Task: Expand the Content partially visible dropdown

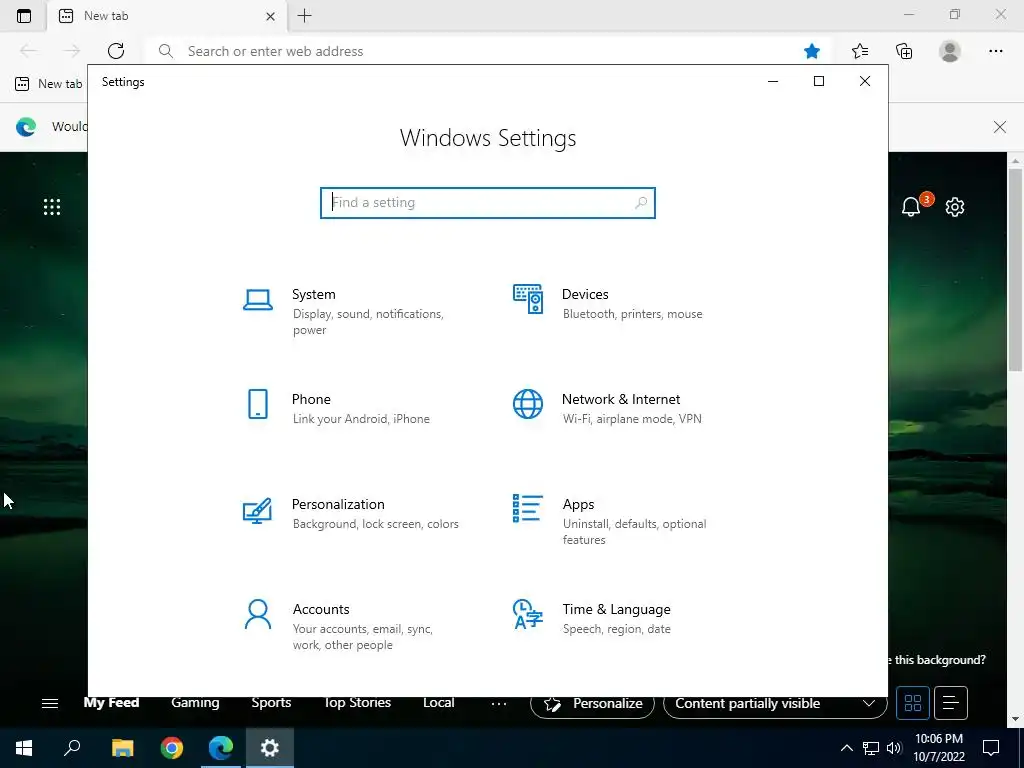Action: point(775,703)
